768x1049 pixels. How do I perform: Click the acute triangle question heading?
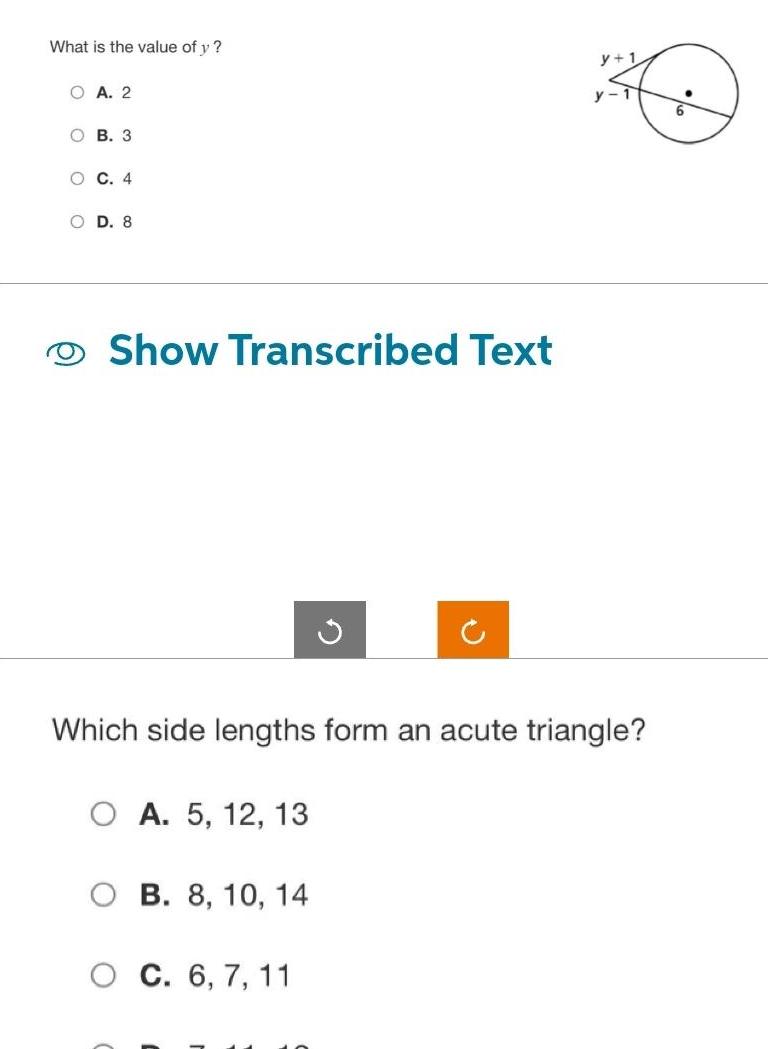tap(349, 730)
